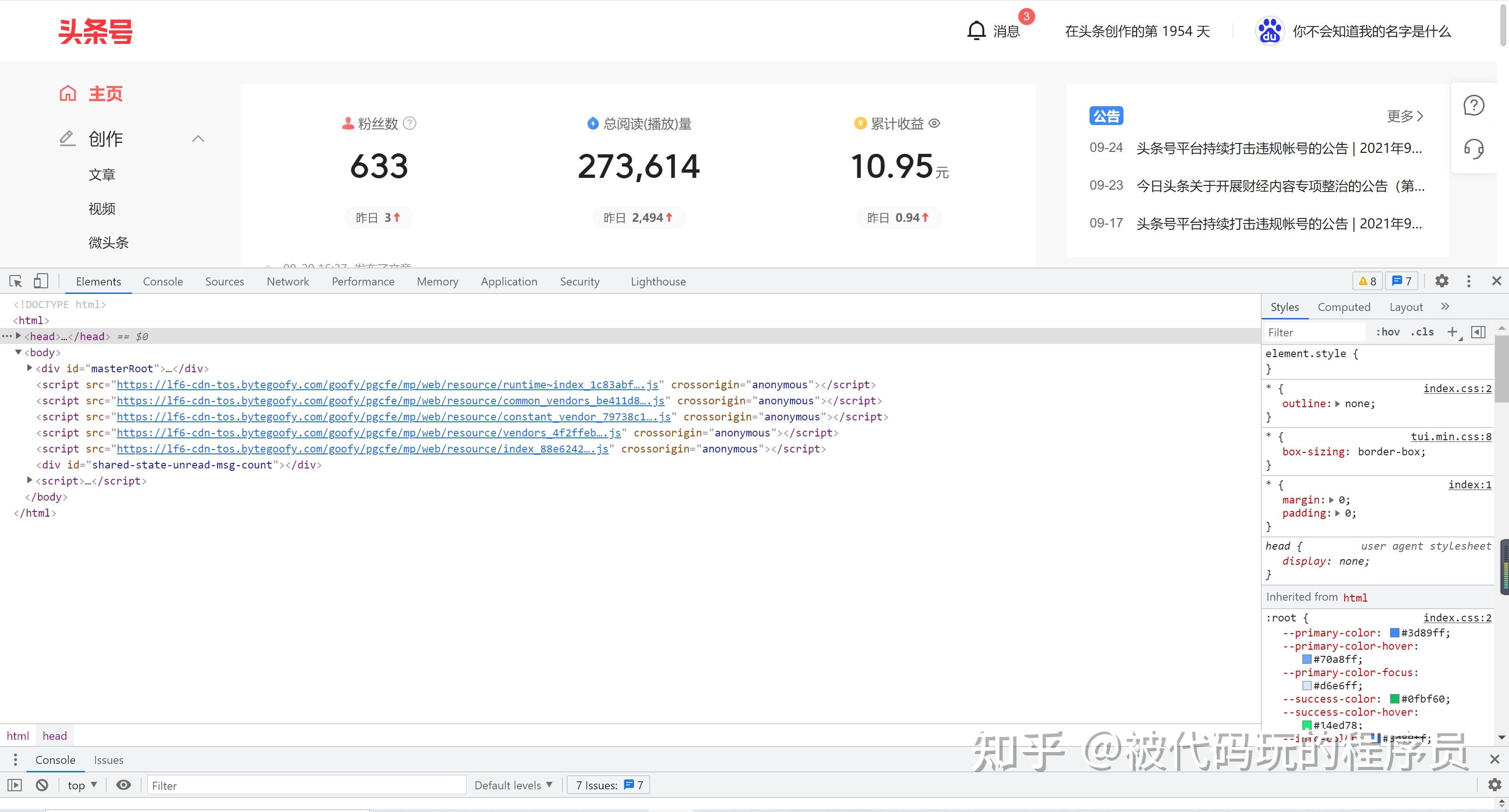Click the console Filter input field
Viewport: 1509px width, 812px height.
coord(305,786)
